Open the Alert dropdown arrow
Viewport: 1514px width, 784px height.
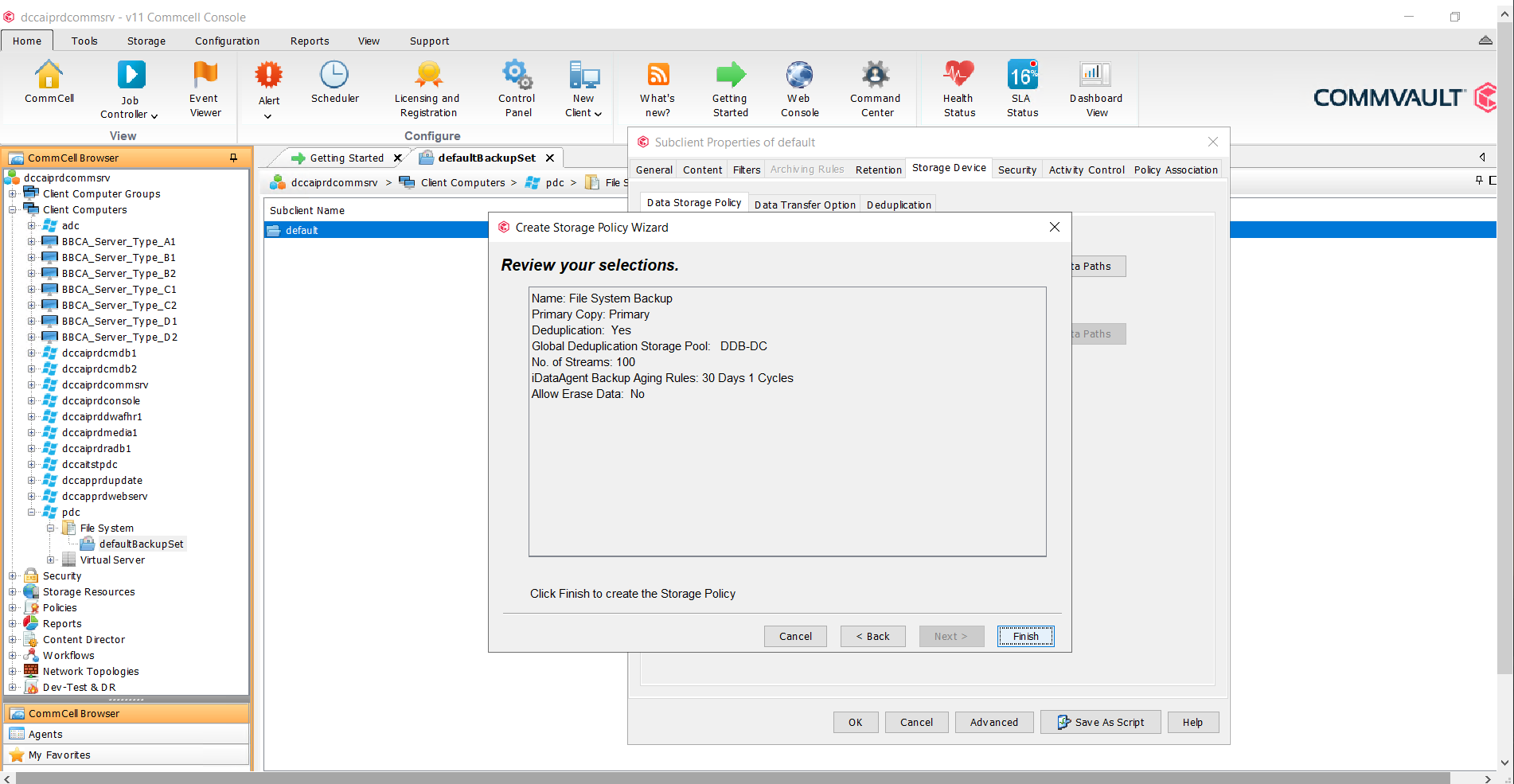click(268, 116)
